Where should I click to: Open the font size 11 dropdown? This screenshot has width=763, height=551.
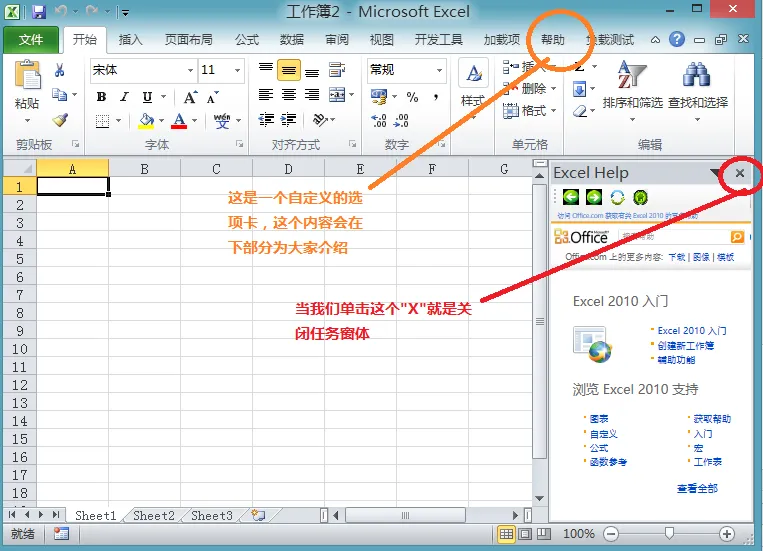tap(237, 71)
